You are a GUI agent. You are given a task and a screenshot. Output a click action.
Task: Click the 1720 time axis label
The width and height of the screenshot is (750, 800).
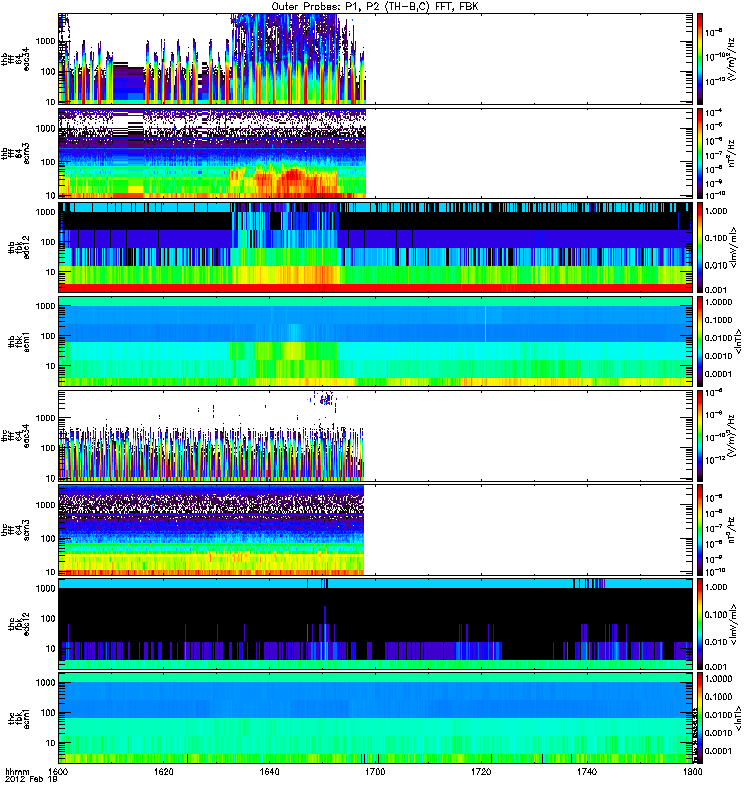(x=481, y=771)
